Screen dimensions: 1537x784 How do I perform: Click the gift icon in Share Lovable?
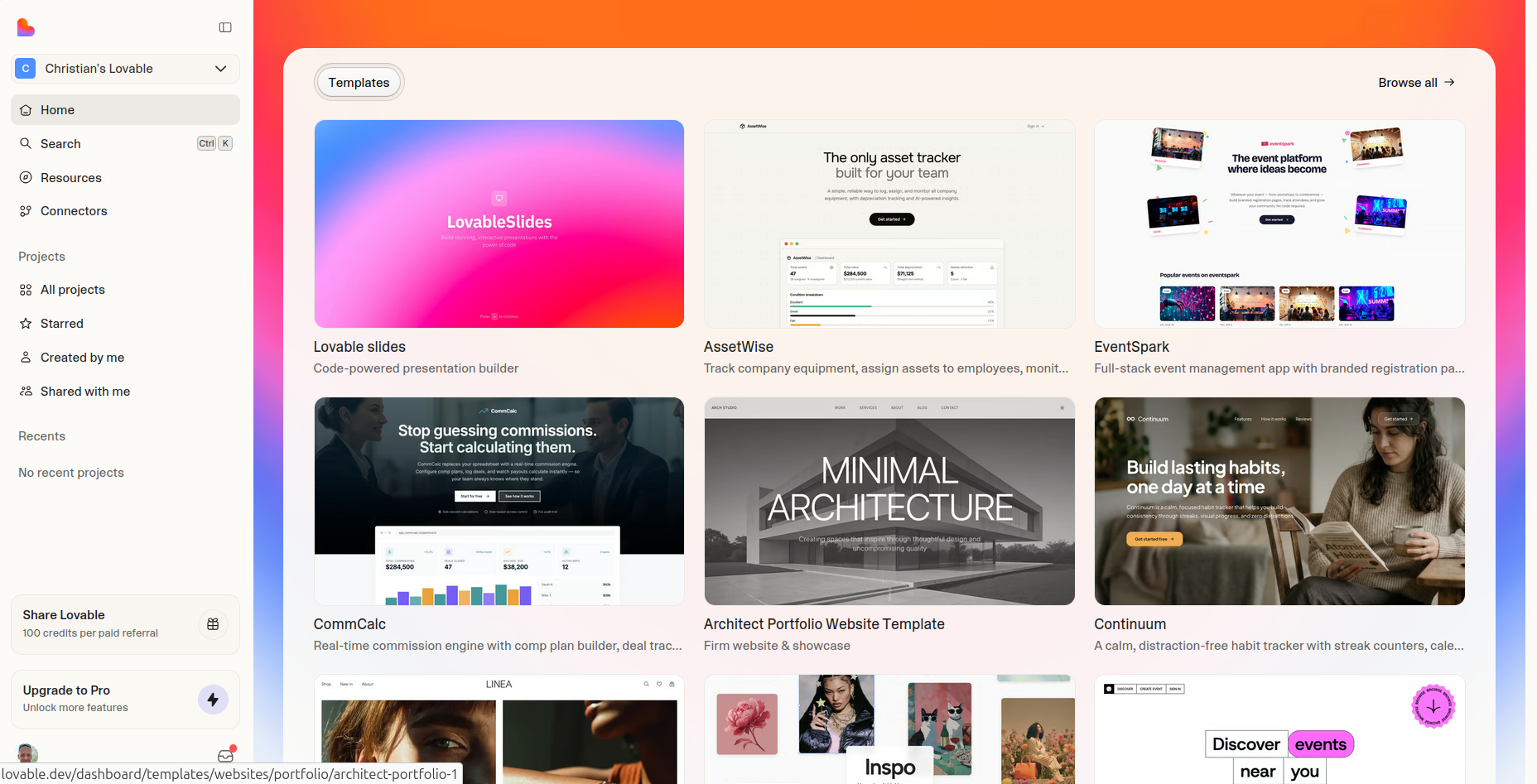coord(213,624)
